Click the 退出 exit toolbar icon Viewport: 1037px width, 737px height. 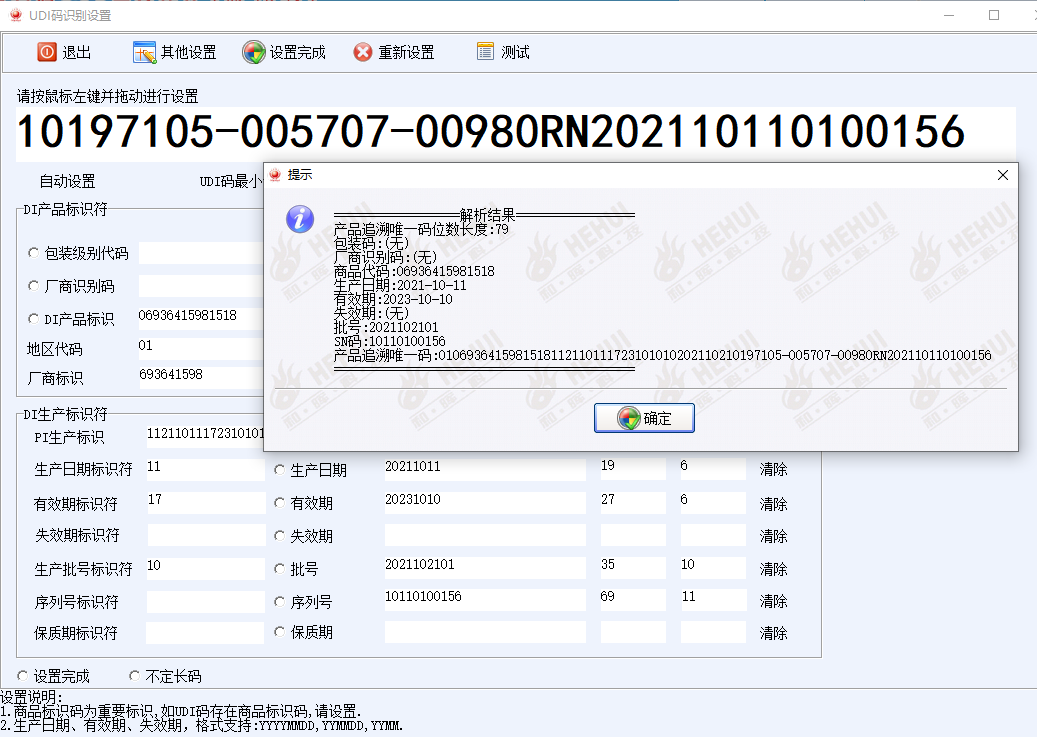coord(47,52)
